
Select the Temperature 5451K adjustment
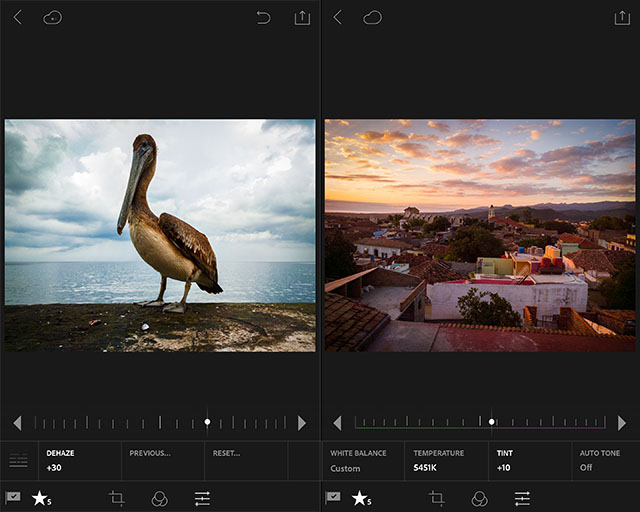tap(438, 460)
